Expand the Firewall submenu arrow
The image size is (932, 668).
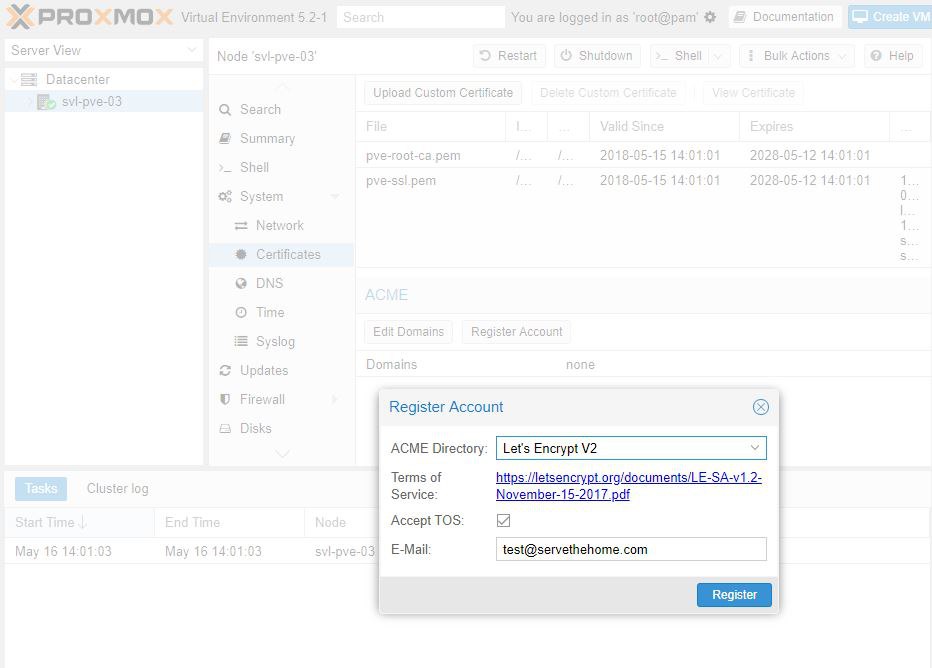point(334,399)
